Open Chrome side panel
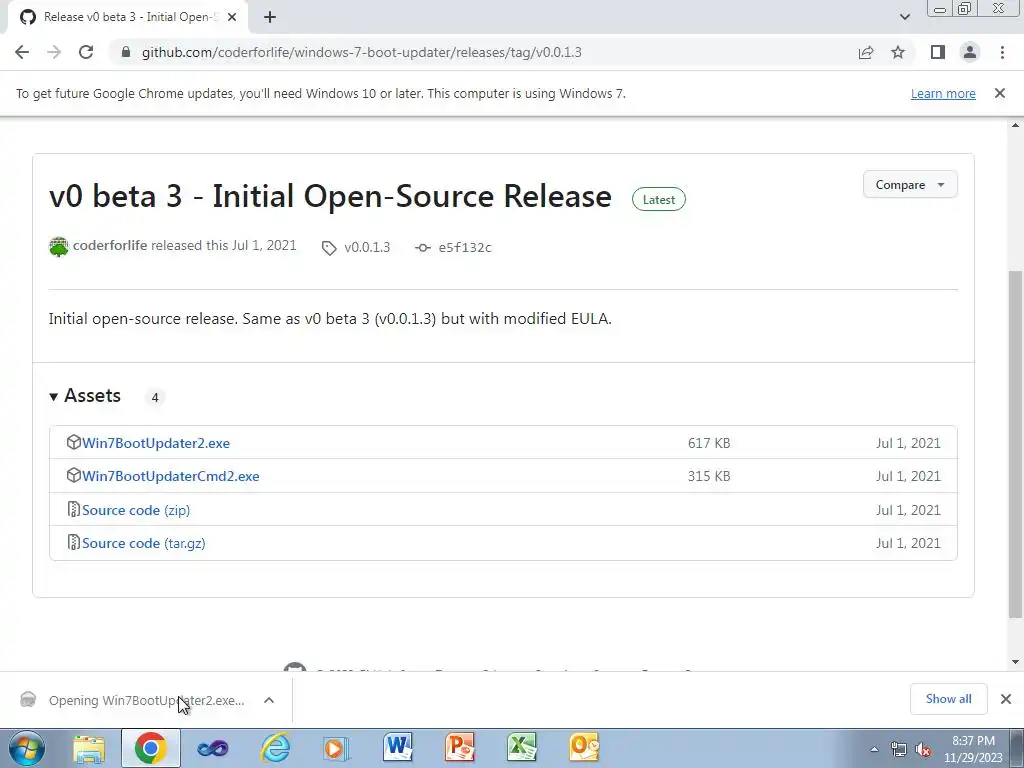 click(x=938, y=52)
